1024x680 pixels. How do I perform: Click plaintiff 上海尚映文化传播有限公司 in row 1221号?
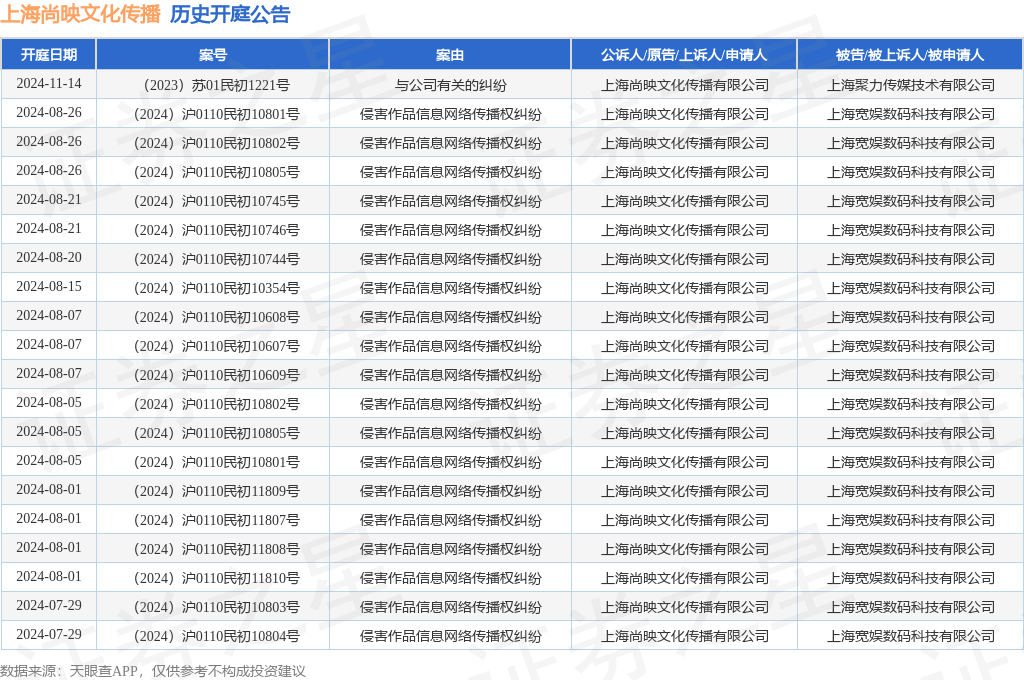pyautogui.click(x=684, y=85)
